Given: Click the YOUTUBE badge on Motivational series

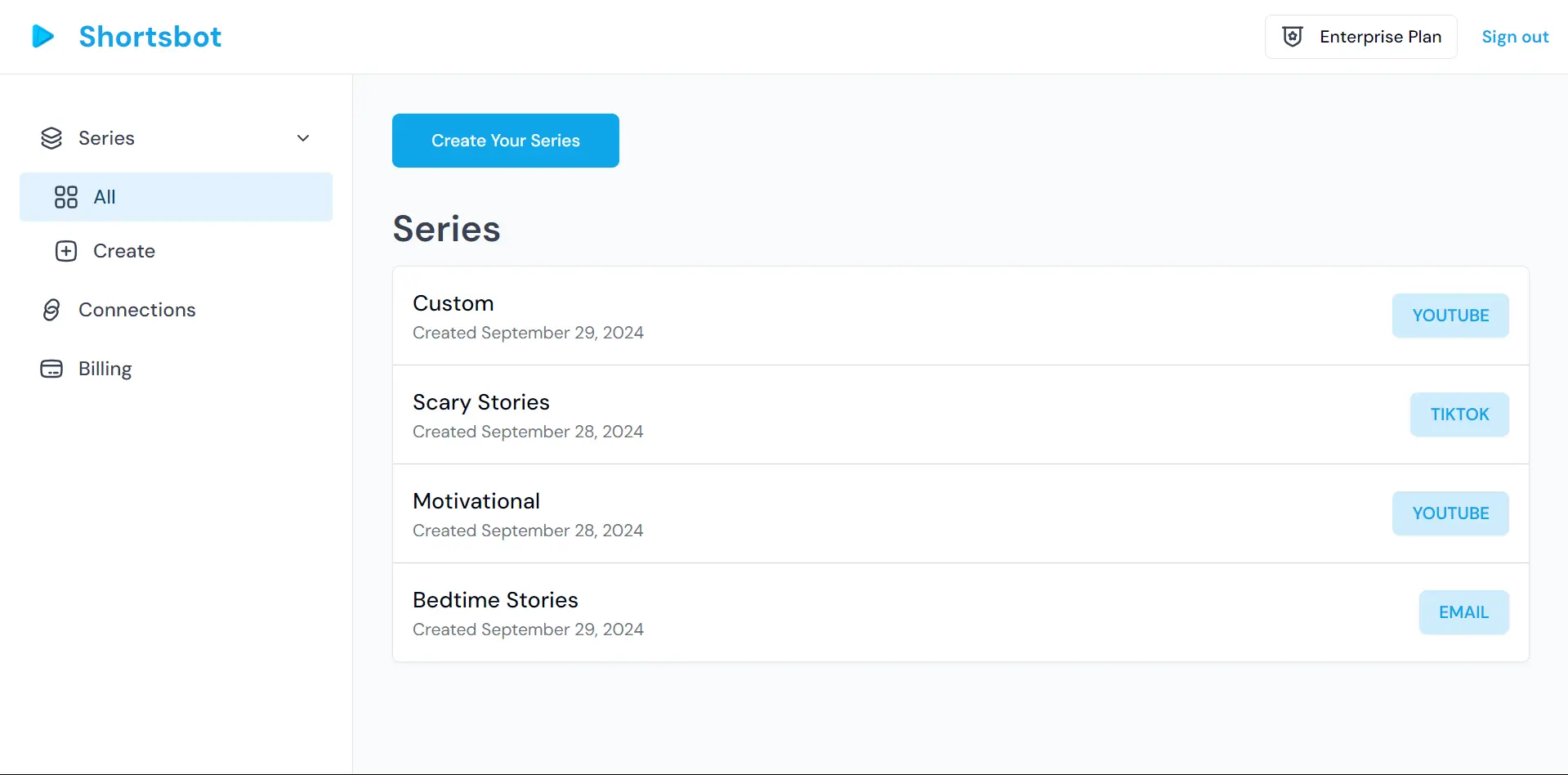Looking at the screenshot, I should point(1450,513).
